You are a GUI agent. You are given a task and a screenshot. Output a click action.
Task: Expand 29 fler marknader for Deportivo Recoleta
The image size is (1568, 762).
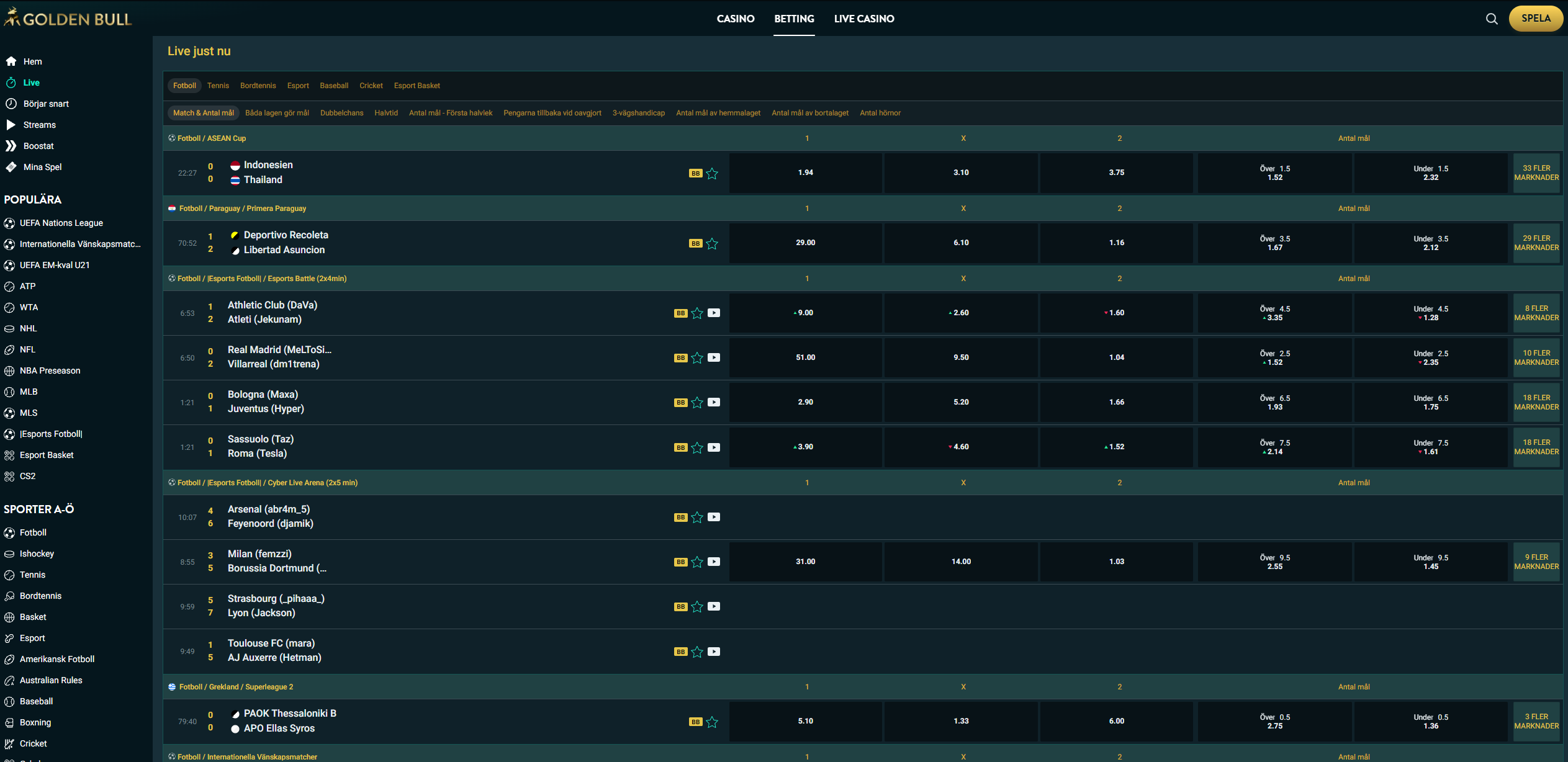1536,243
